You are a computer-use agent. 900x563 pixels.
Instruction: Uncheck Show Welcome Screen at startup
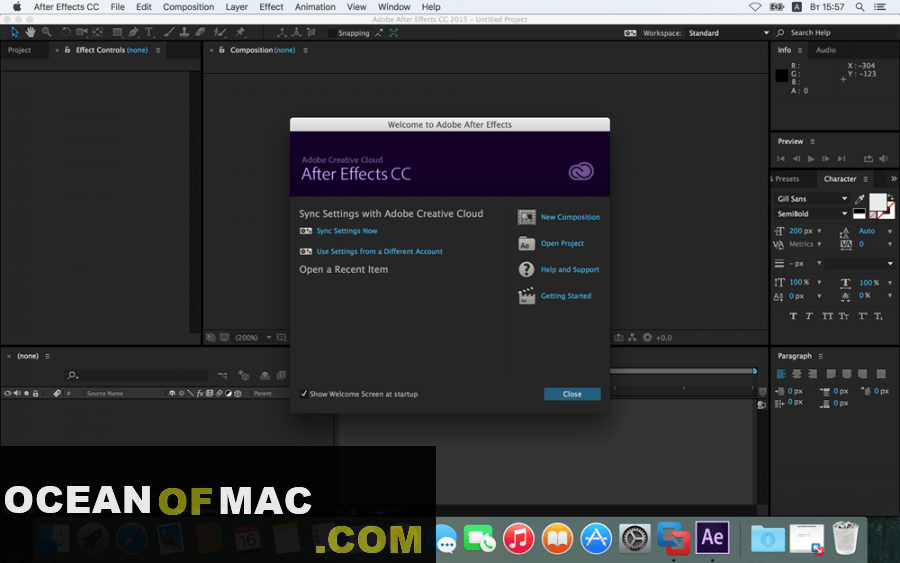pos(304,394)
